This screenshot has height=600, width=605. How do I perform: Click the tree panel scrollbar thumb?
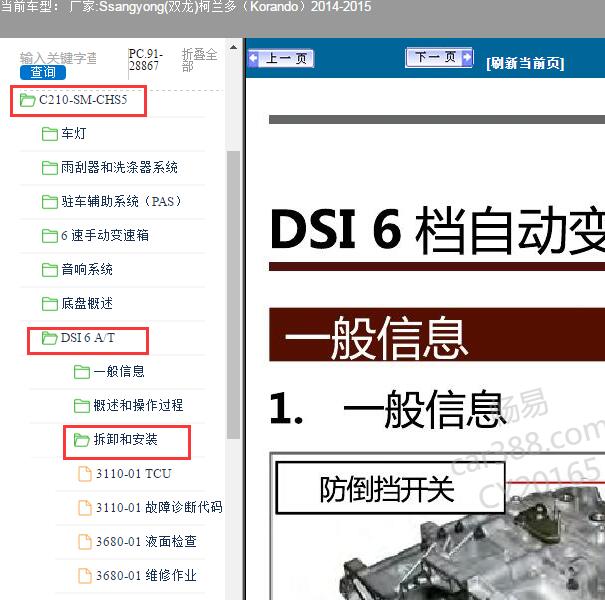(233, 295)
